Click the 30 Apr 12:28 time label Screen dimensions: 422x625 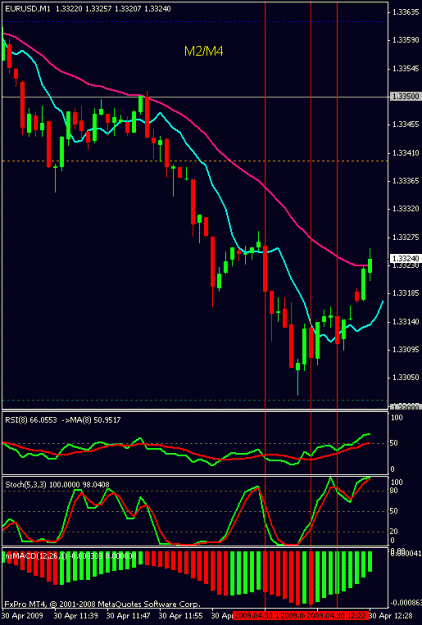pos(393,615)
